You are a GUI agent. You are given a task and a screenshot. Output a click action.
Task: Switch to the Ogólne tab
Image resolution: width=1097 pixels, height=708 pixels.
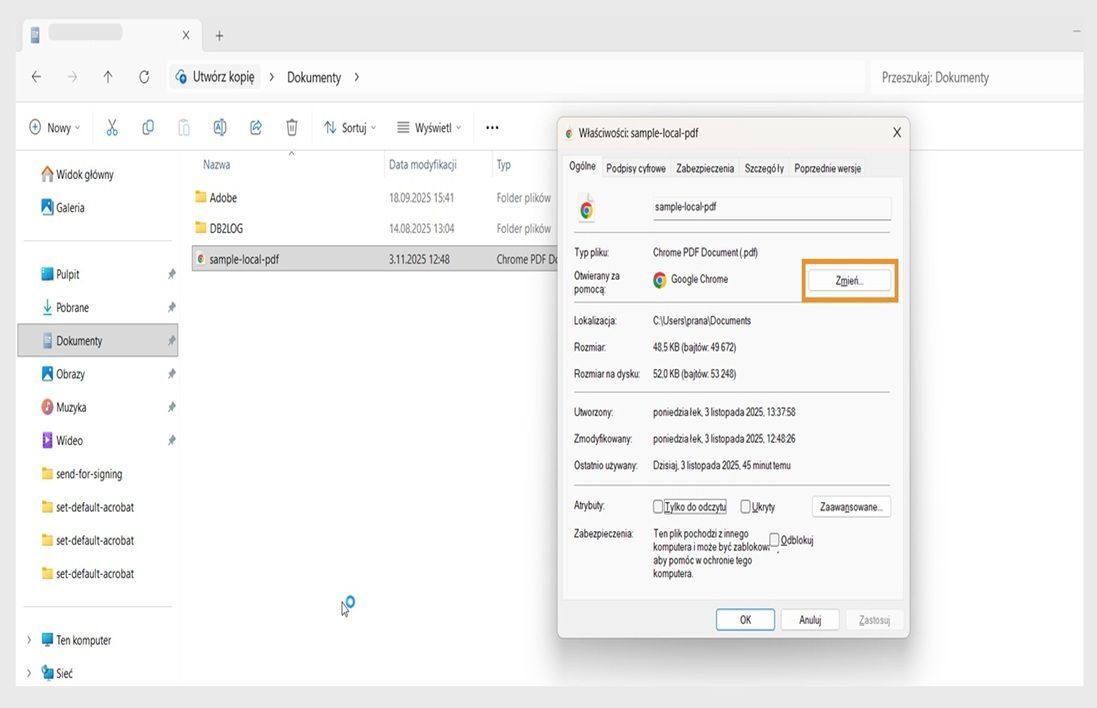[582, 167]
